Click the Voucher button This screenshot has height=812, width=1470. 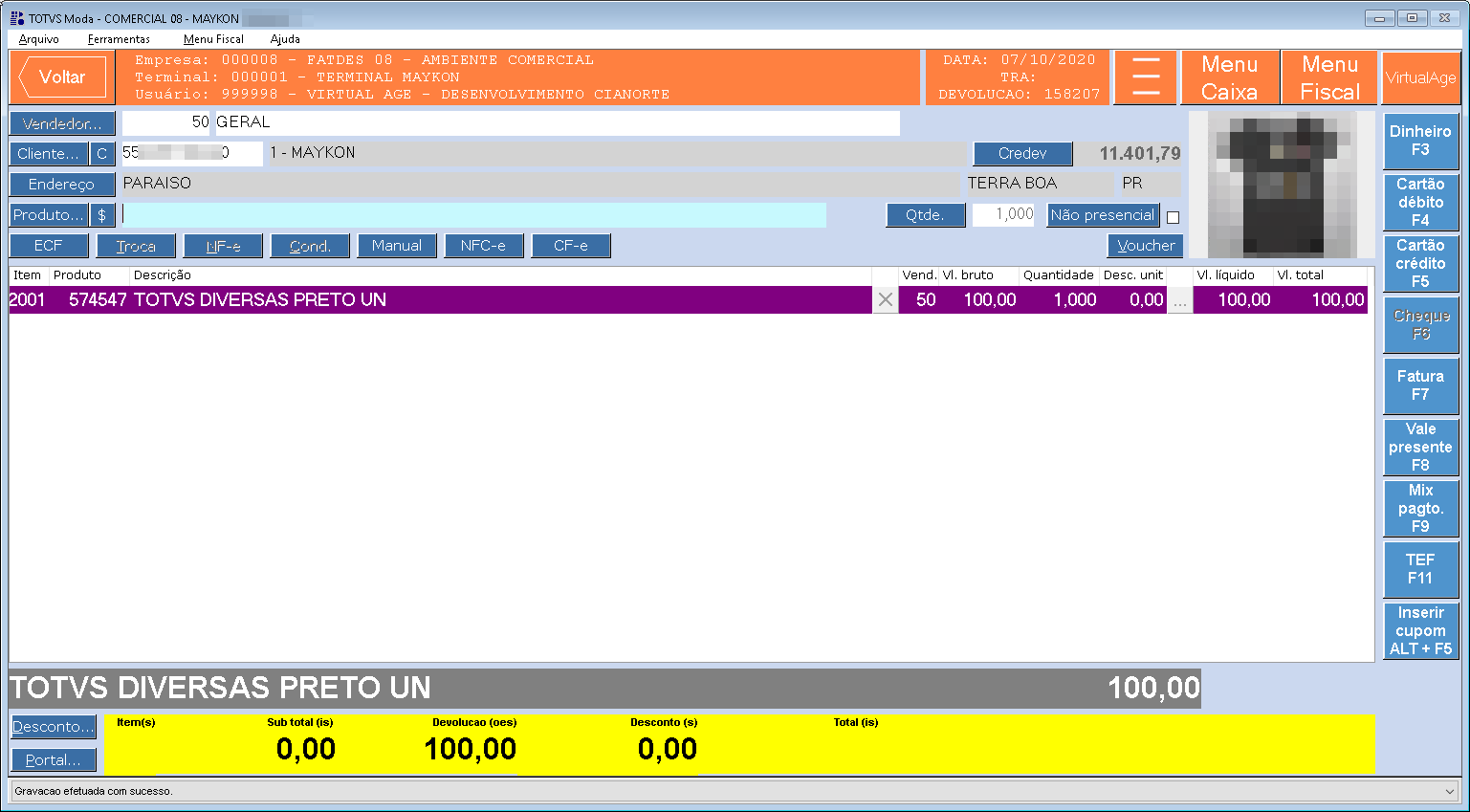[x=1146, y=246]
